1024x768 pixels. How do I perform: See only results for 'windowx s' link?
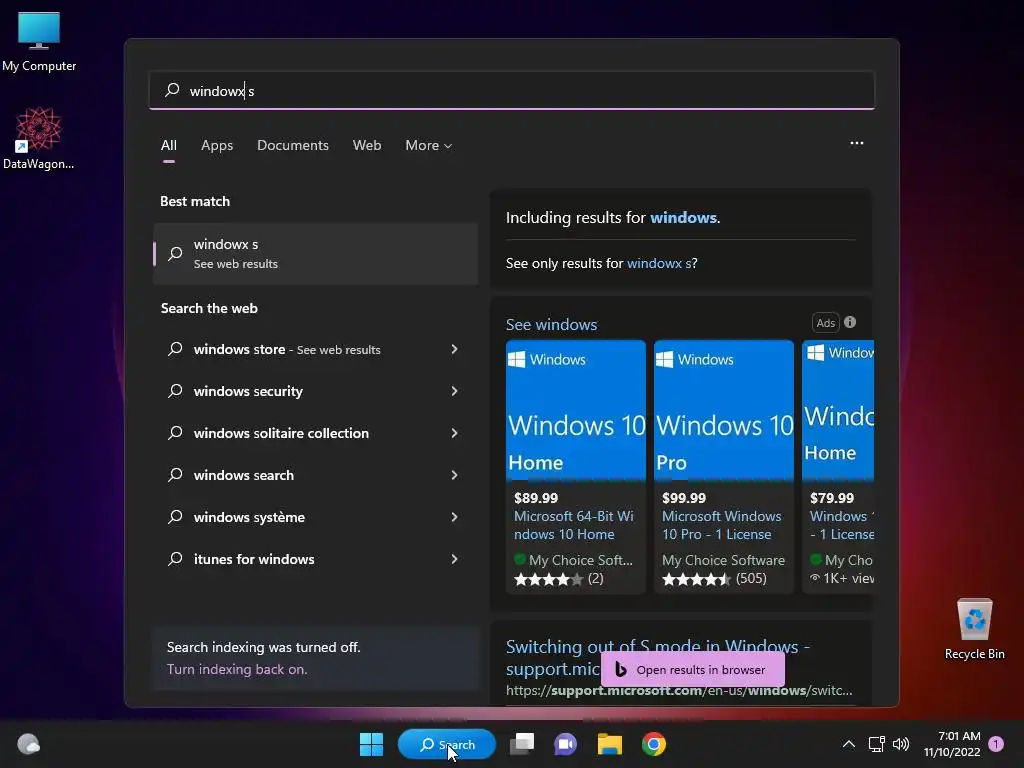click(x=658, y=263)
